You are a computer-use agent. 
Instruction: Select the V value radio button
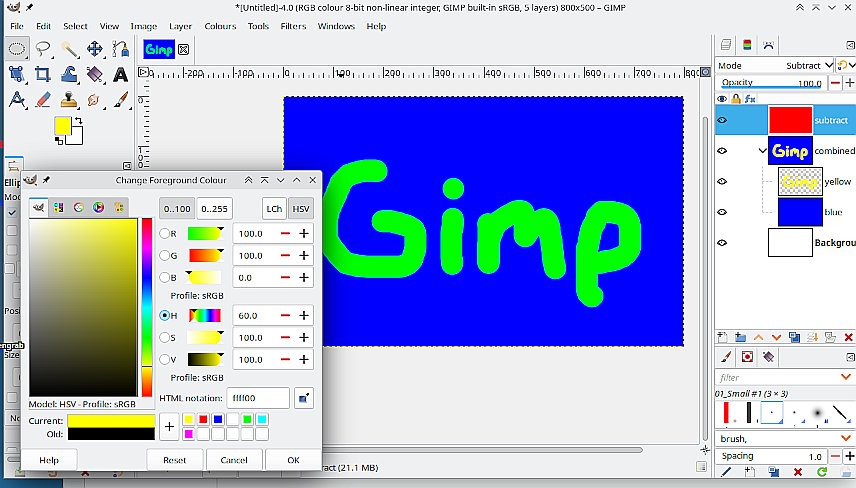[x=165, y=359]
